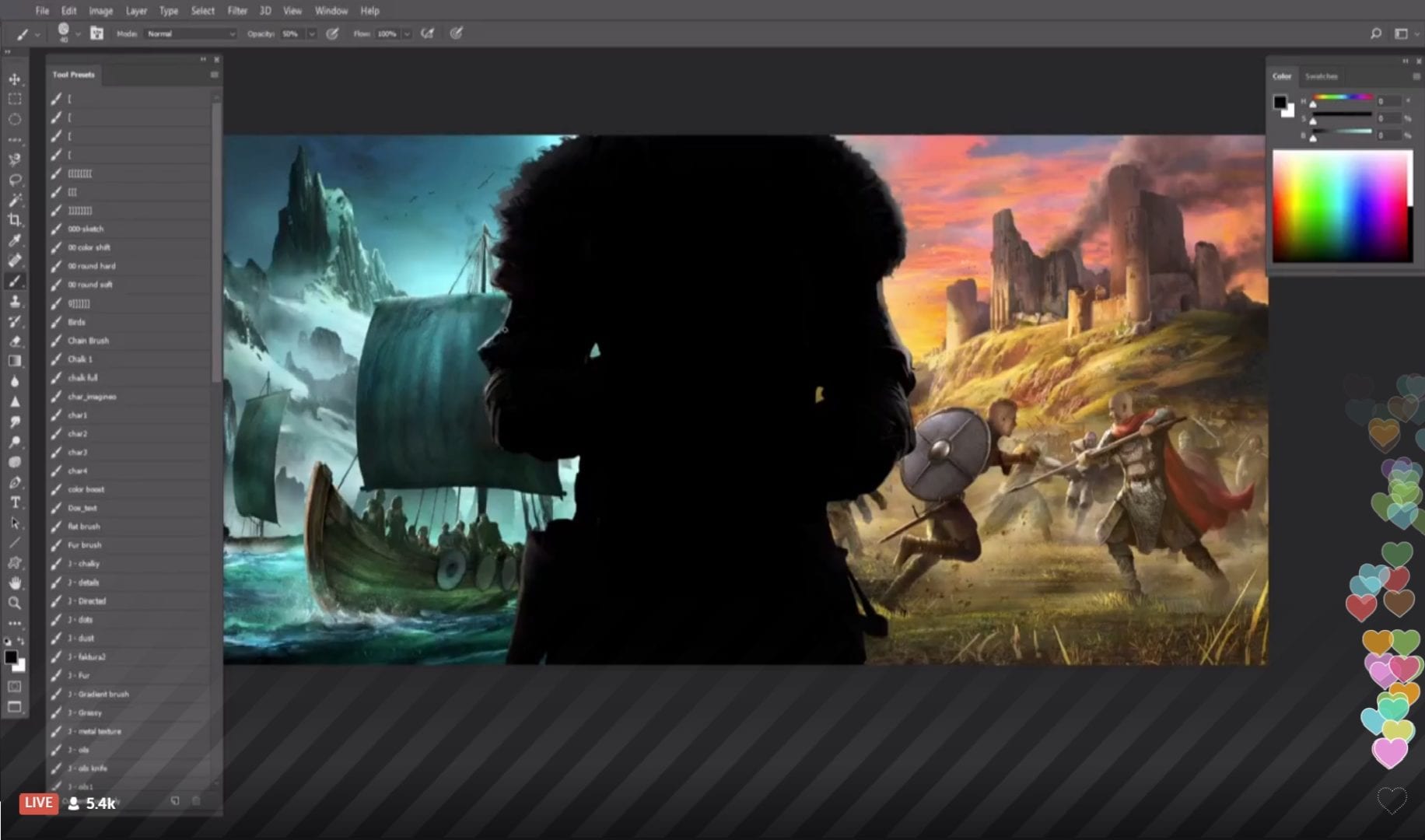Choose the Chain Brush preset
1425x840 pixels.
(x=88, y=341)
